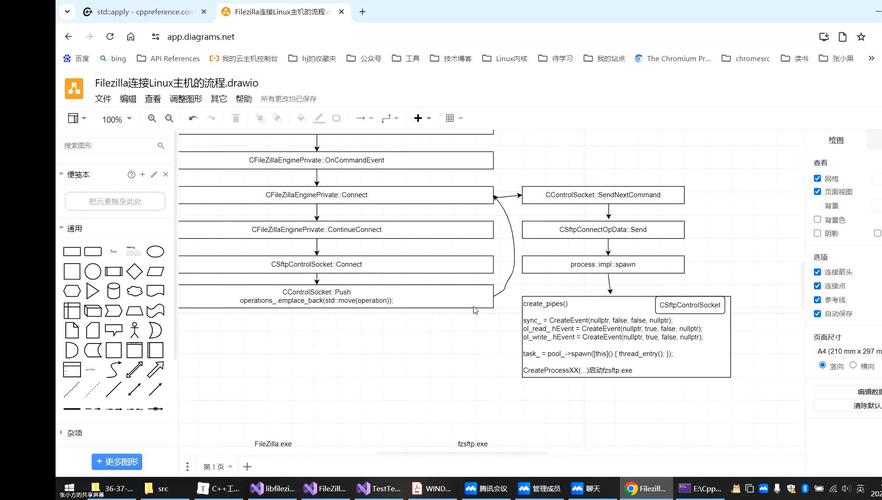Toggle the 连接箭头 connection arrows checkbox
The height and width of the screenshot is (500, 882).
(817, 272)
